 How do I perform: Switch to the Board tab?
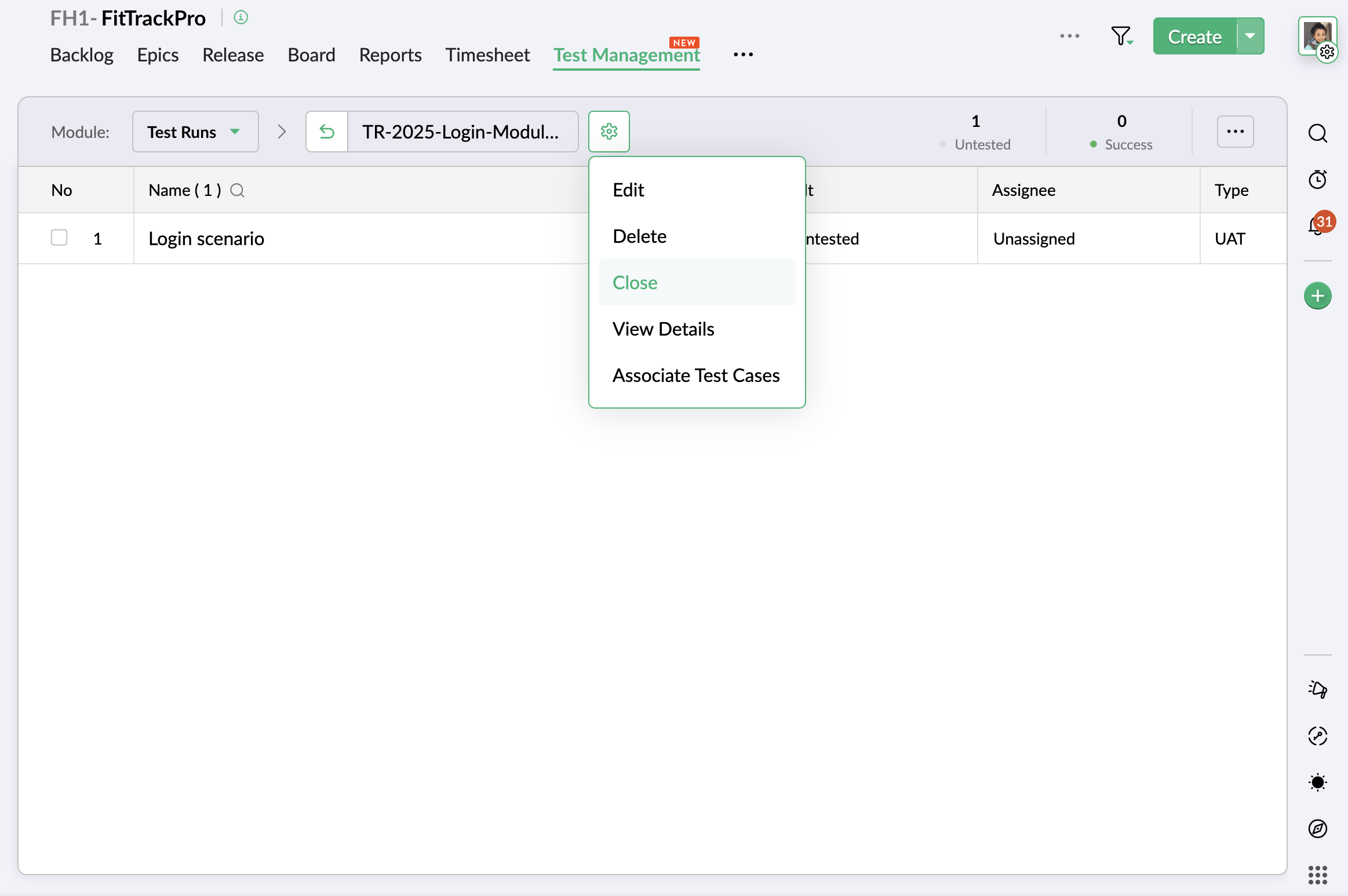[311, 55]
